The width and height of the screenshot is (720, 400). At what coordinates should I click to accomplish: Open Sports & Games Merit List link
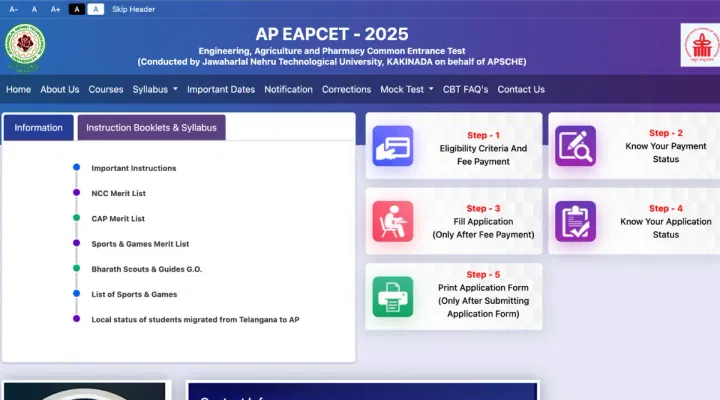tap(140, 243)
